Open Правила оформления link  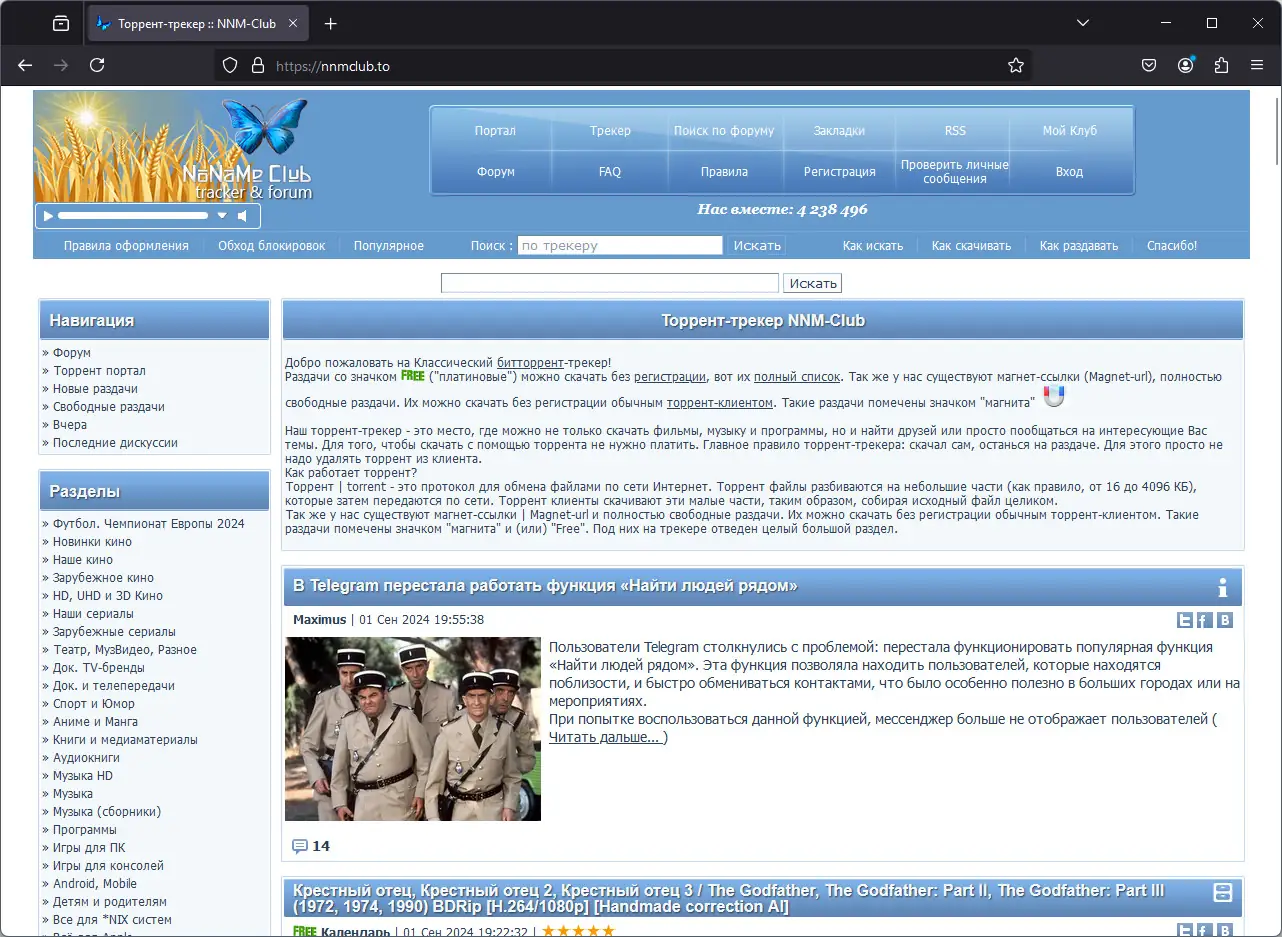(x=126, y=246)
